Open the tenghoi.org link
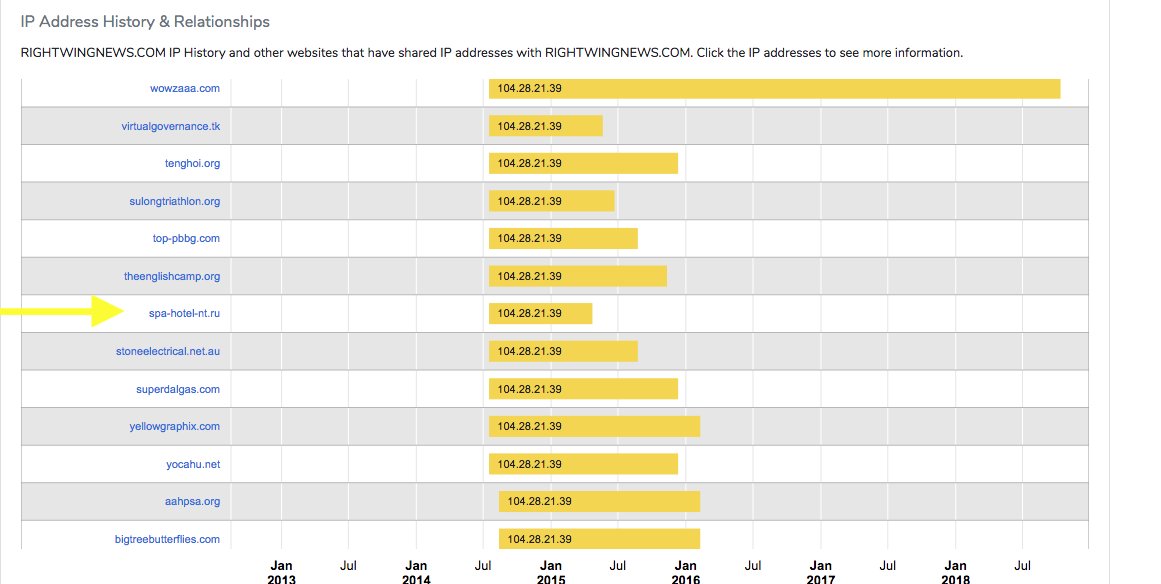 tap(192, 163)
